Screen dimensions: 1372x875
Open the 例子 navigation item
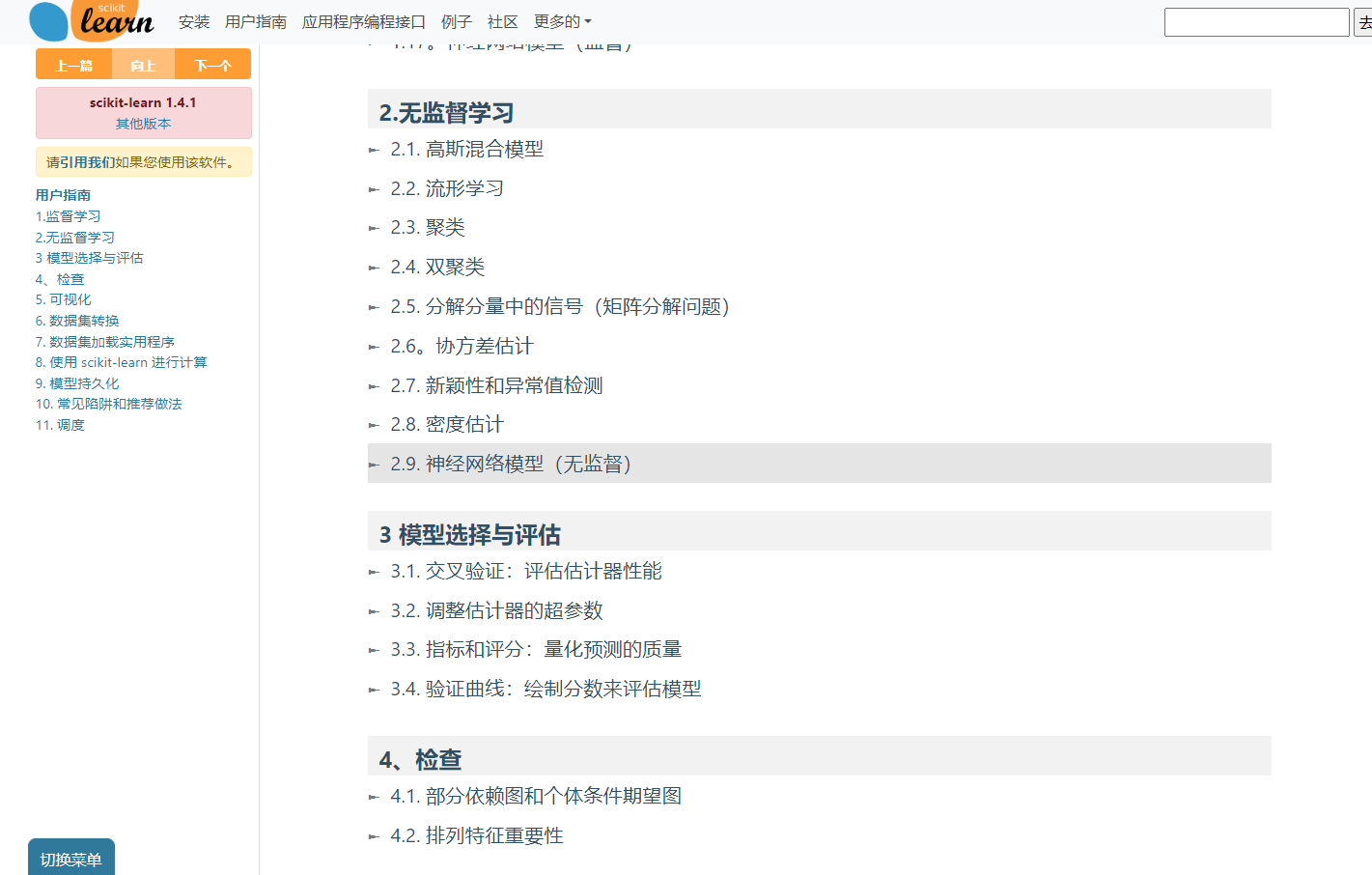(457, 21)
